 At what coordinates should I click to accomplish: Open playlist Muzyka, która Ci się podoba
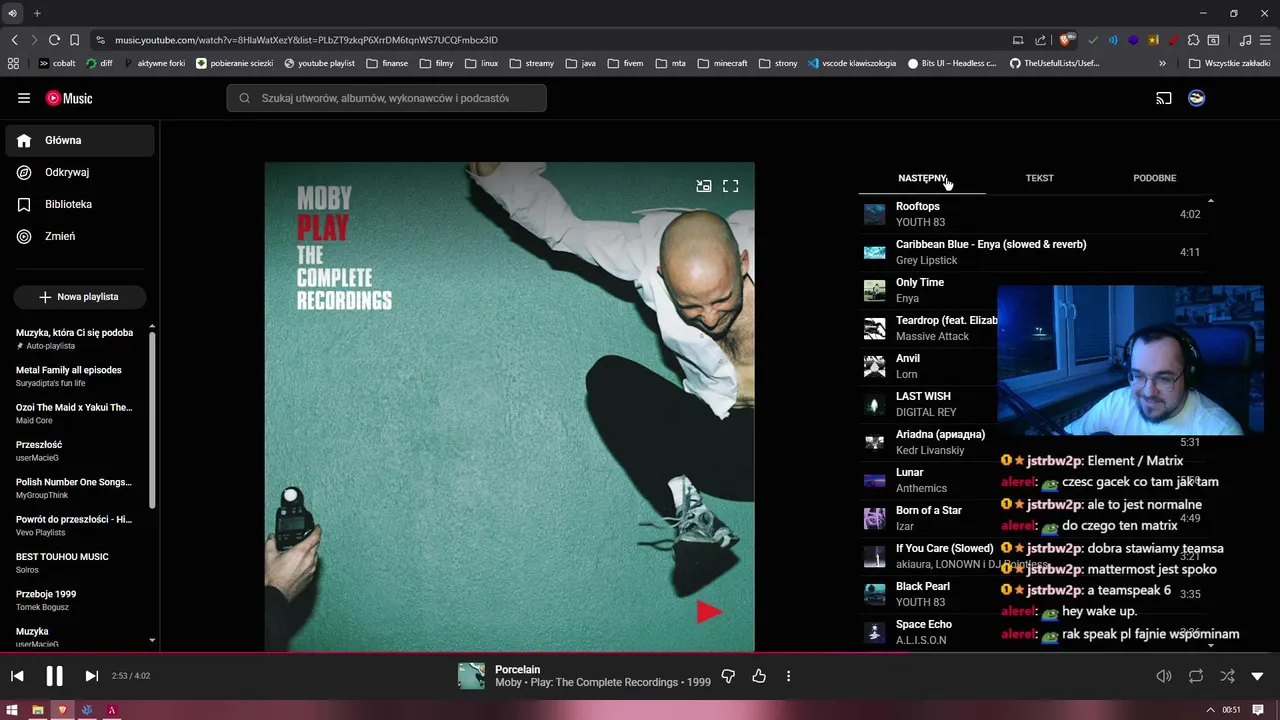[75, 338]
